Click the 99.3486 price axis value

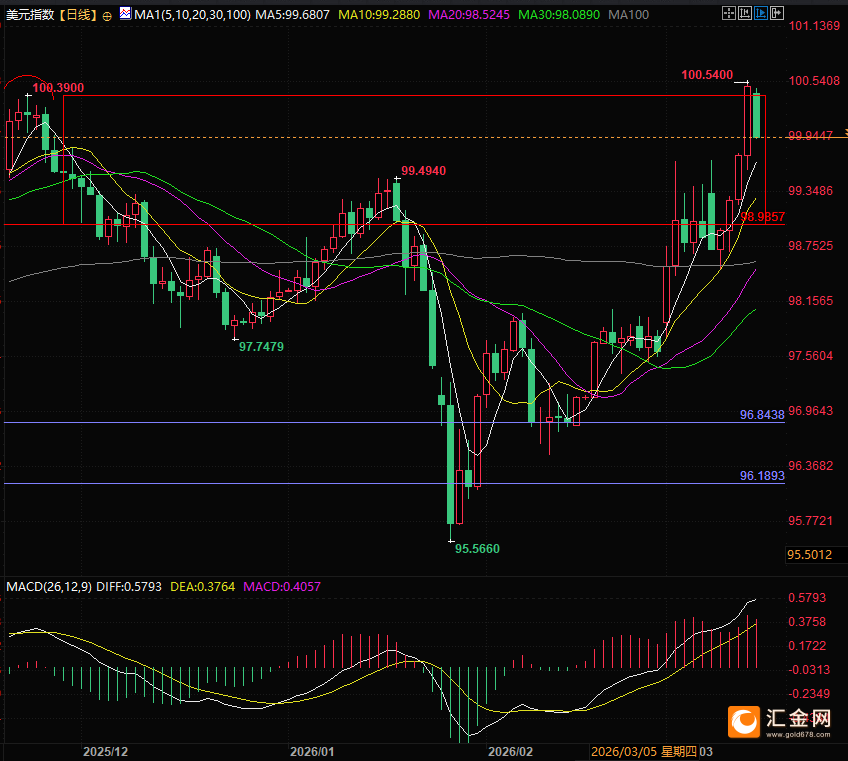tap(811, 191)
